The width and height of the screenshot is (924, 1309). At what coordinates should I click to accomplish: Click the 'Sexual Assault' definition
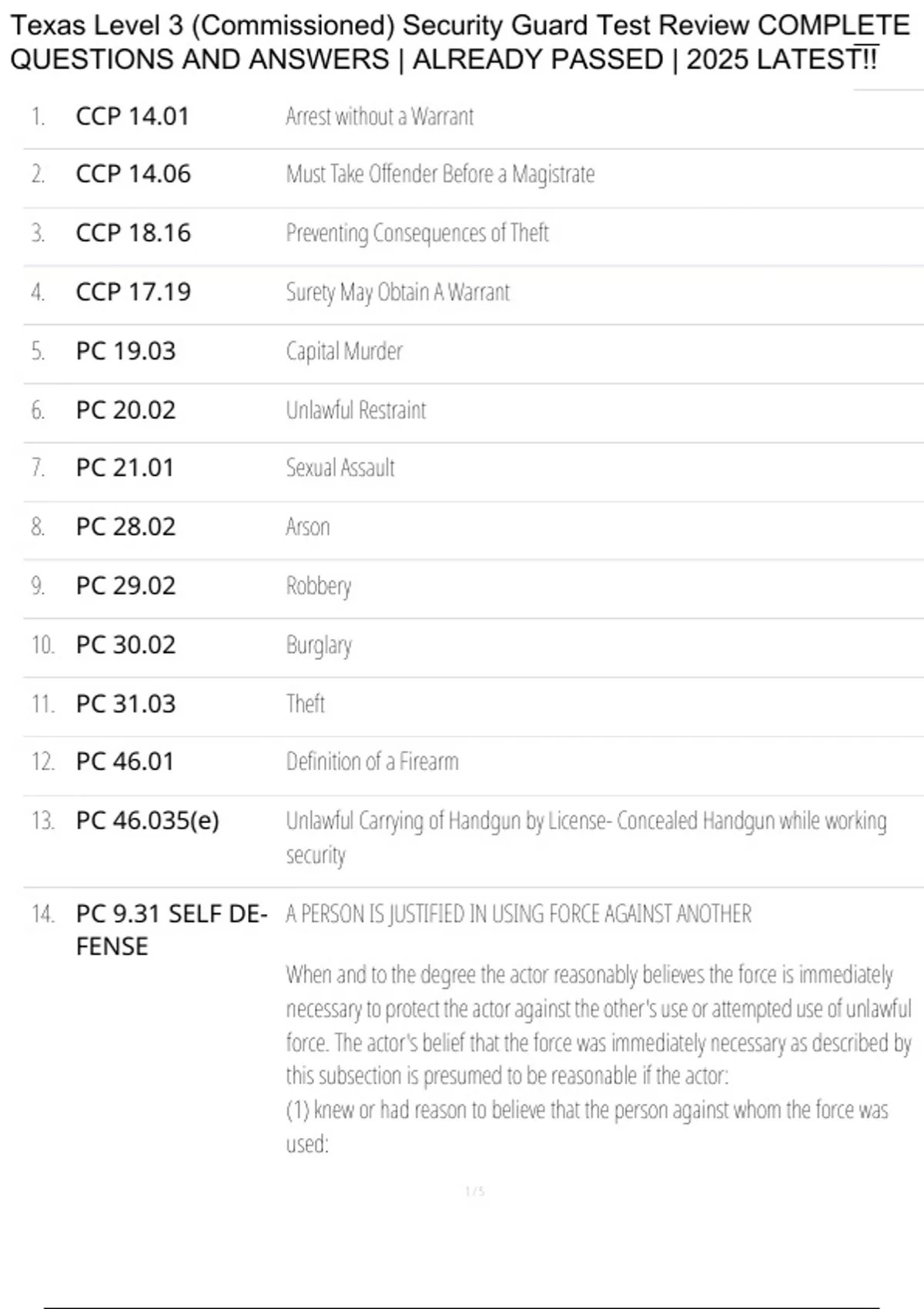340,467
